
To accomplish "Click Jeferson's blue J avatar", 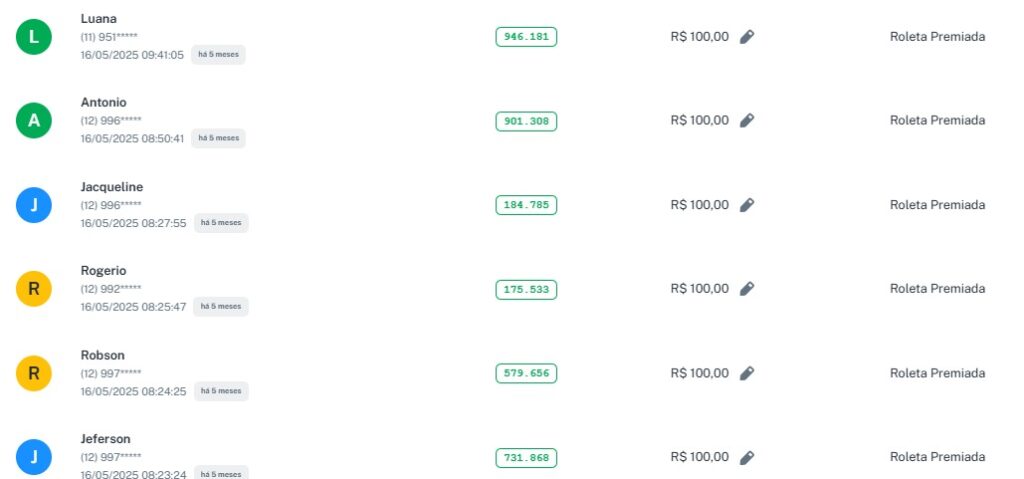I will coord(34,458).
